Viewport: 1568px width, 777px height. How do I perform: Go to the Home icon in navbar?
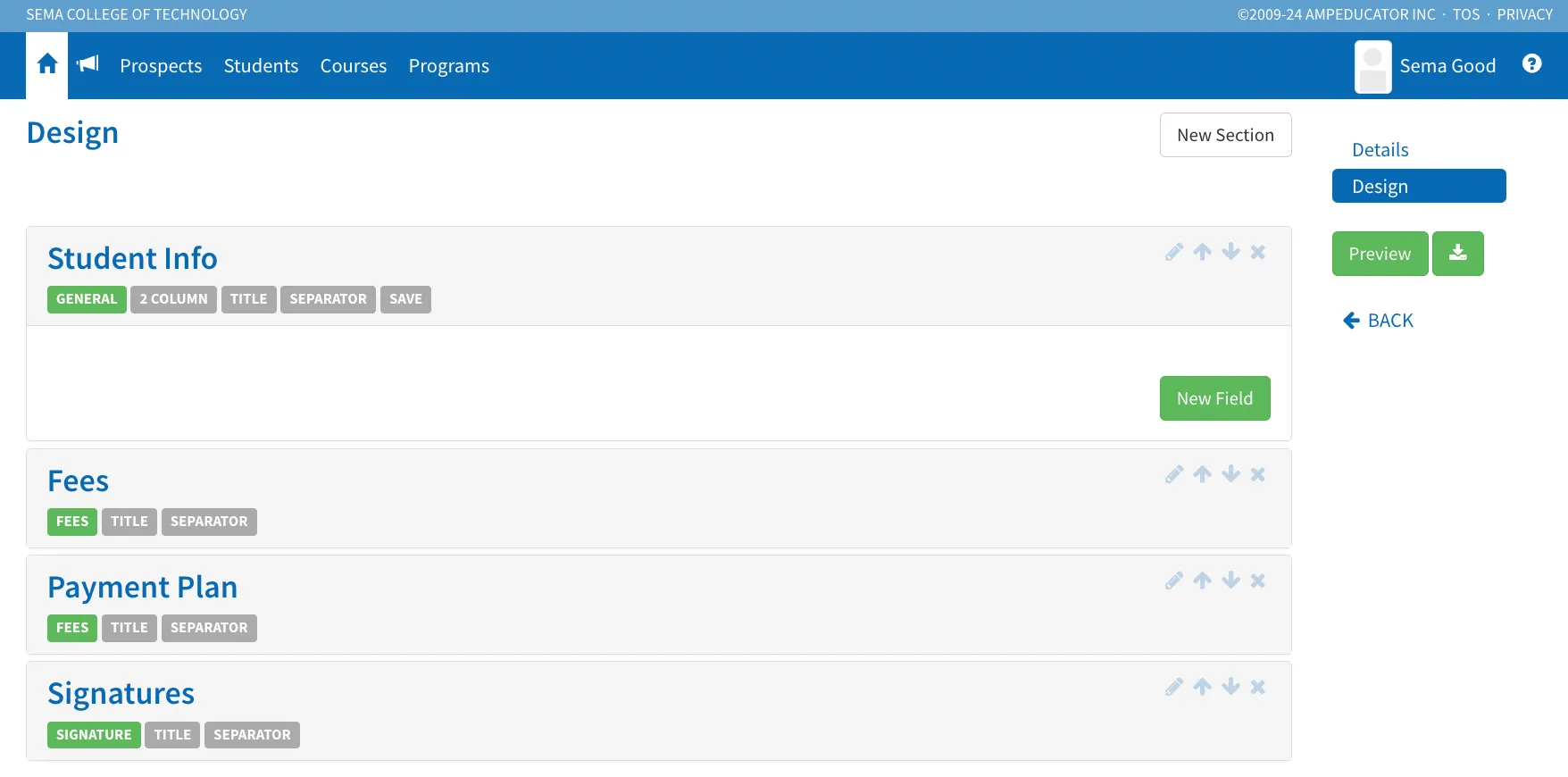click(x=47, y=64)
